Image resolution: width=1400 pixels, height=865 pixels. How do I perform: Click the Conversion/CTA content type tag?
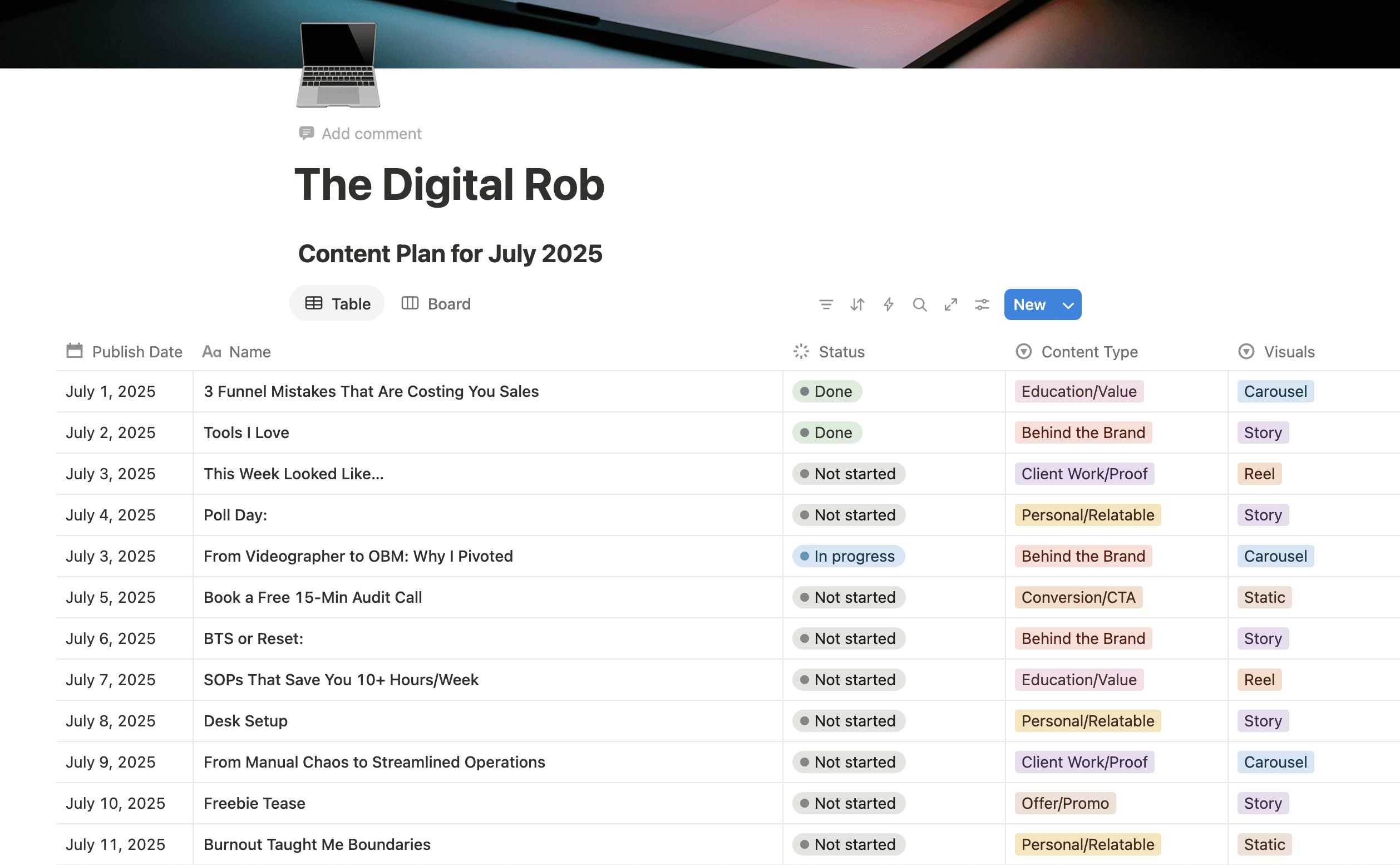1078,597
